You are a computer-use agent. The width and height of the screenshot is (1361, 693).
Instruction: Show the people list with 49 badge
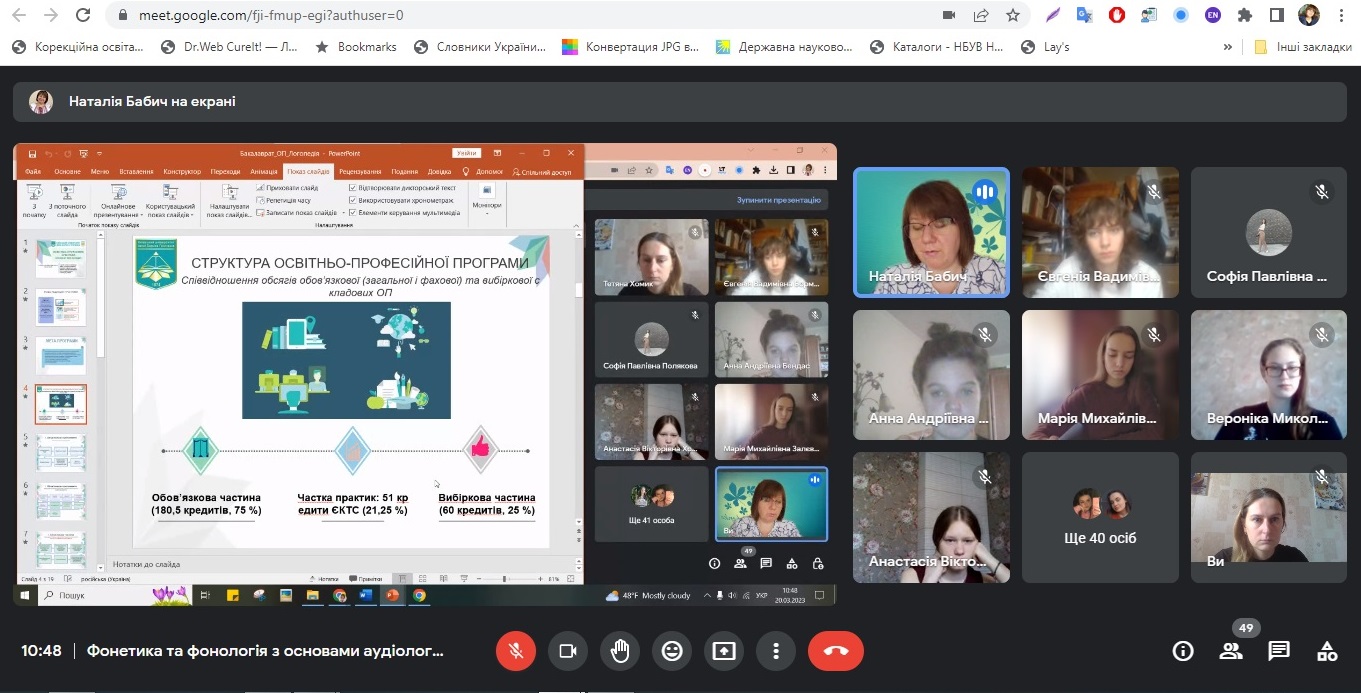click(1231, 651)
